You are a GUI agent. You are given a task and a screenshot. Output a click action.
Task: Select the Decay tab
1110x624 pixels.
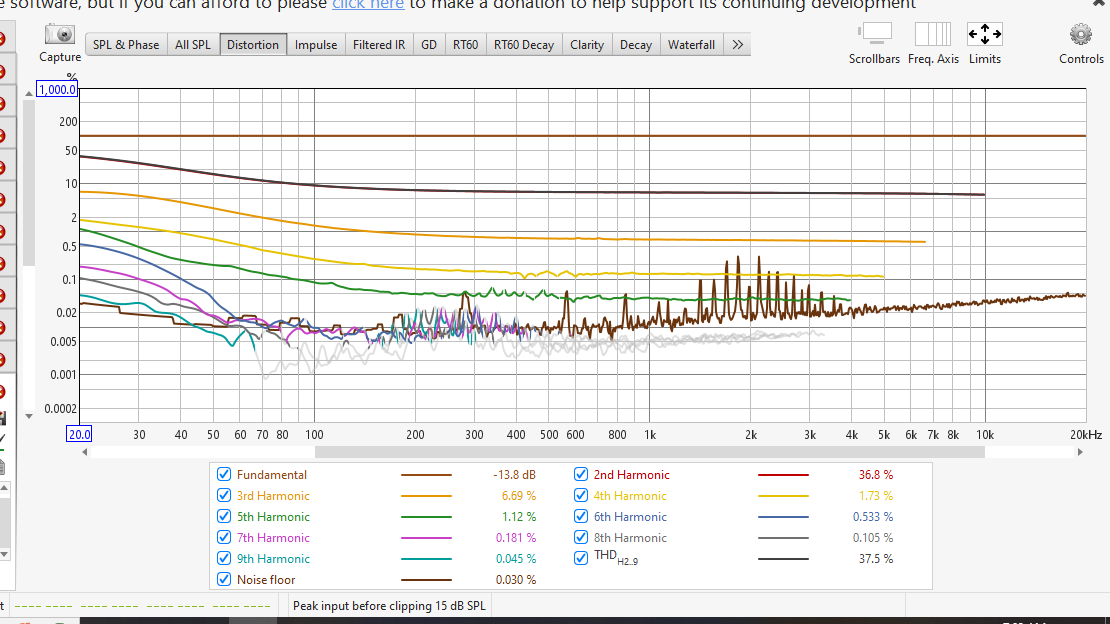pyautogui.click(x=636, y=45)
